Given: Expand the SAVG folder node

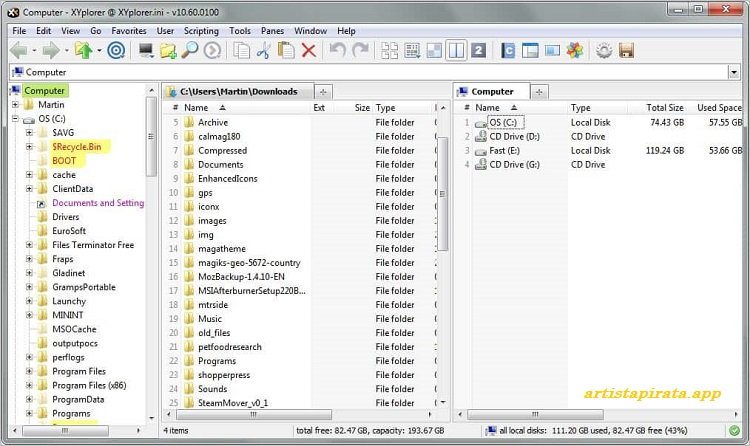Looking at the screenshot, I should coord(29,133).
